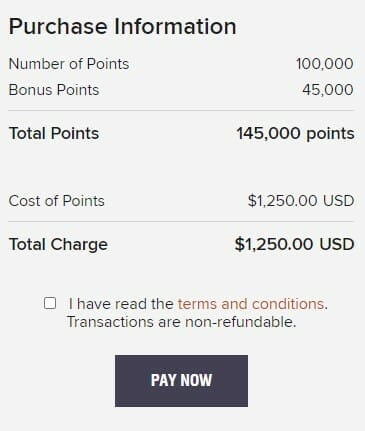Click the Cost of Points label
The image size is (365, 431).
coord(56,201)
